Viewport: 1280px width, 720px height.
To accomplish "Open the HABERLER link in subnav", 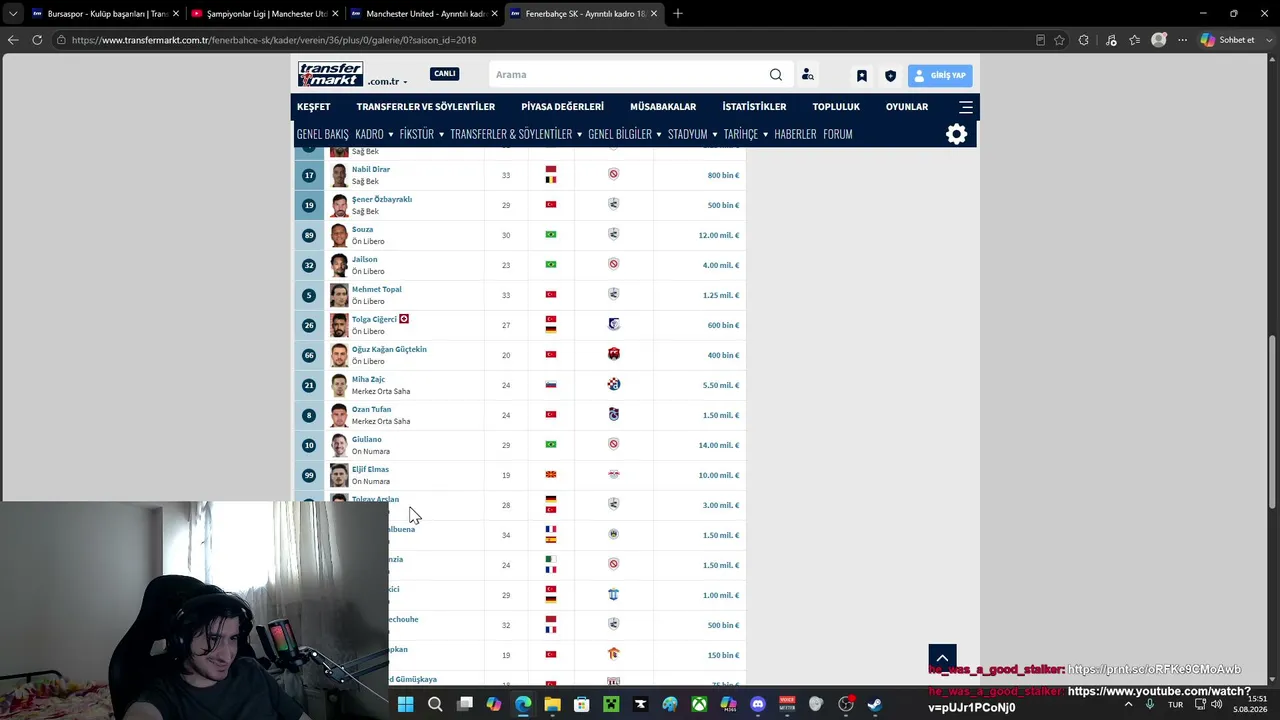I will click(795, 134).
